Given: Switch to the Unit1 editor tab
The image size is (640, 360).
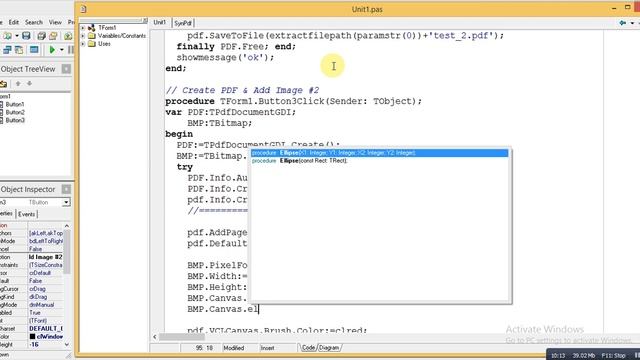Looking at the screenshot, I should pyautogui.click(x=160, y=22).
